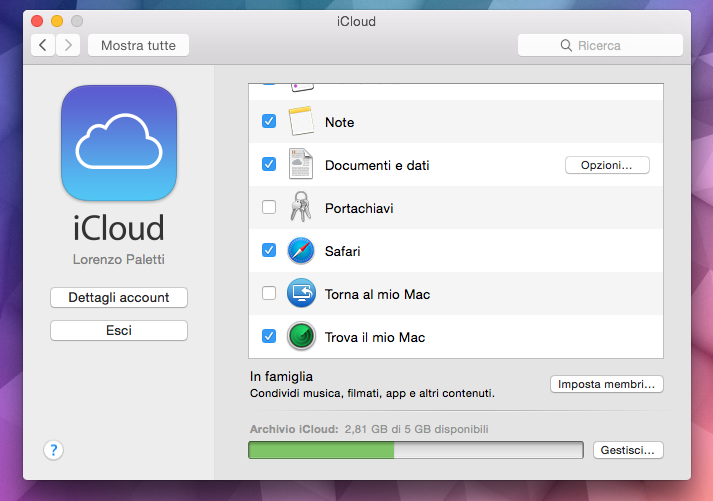
Task: Uncheck the Safari sync checkbox
Action: tap(269, 250)
